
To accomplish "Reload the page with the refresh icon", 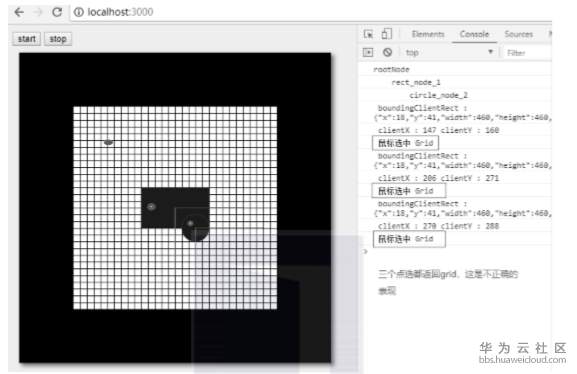I will point(57,12).
